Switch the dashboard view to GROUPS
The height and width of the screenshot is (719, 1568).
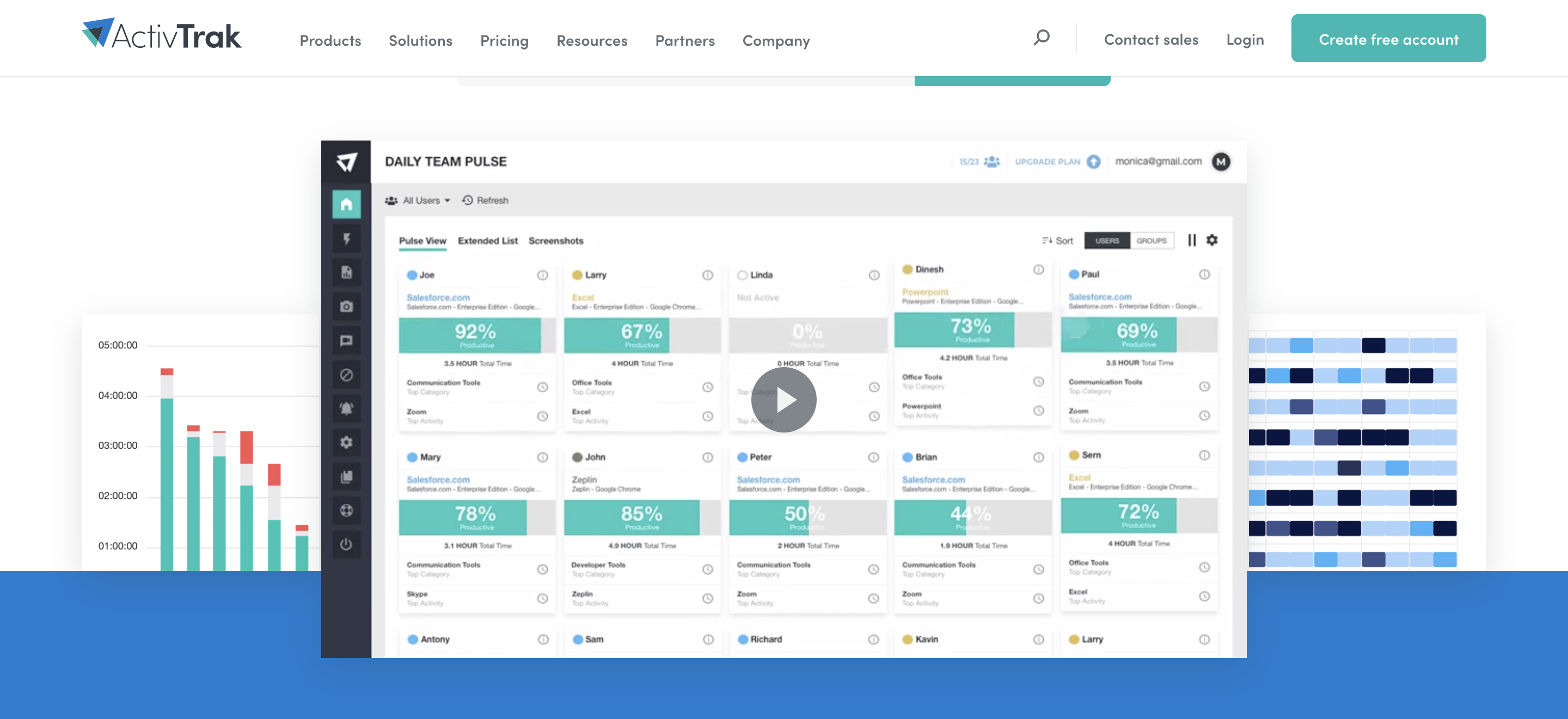[x=1151, y=240]
